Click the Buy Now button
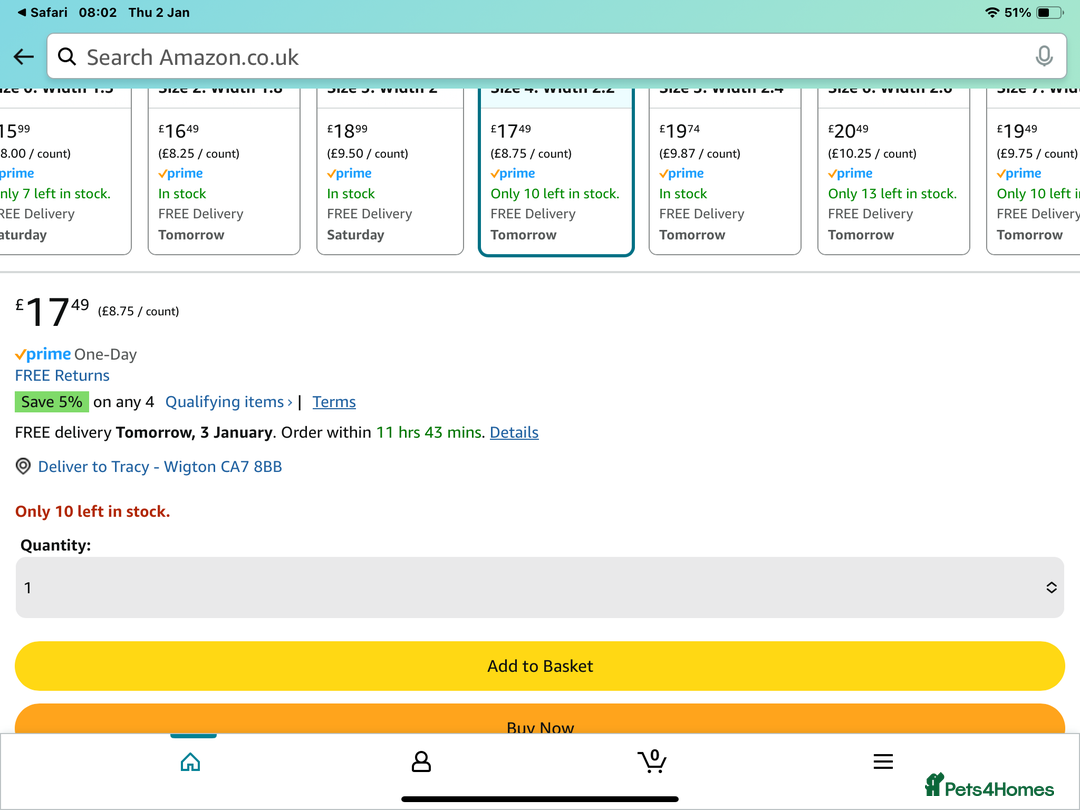Image resolution: width=1080 pixels, height=810 pixels. 540,719
